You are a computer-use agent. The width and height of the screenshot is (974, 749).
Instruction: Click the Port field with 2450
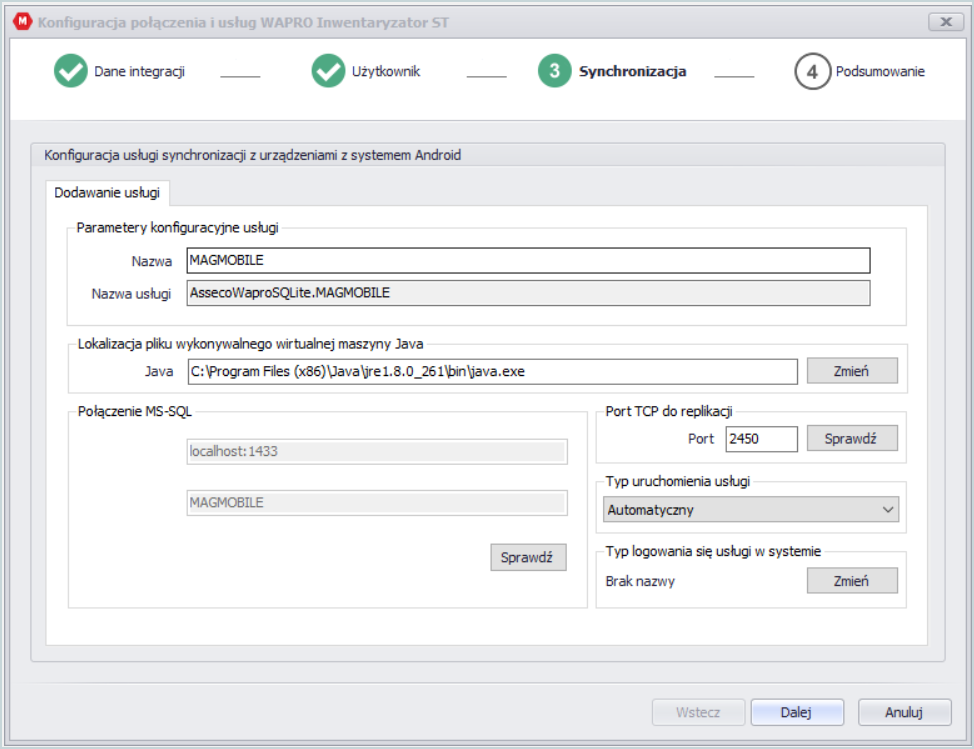point(762,439)
